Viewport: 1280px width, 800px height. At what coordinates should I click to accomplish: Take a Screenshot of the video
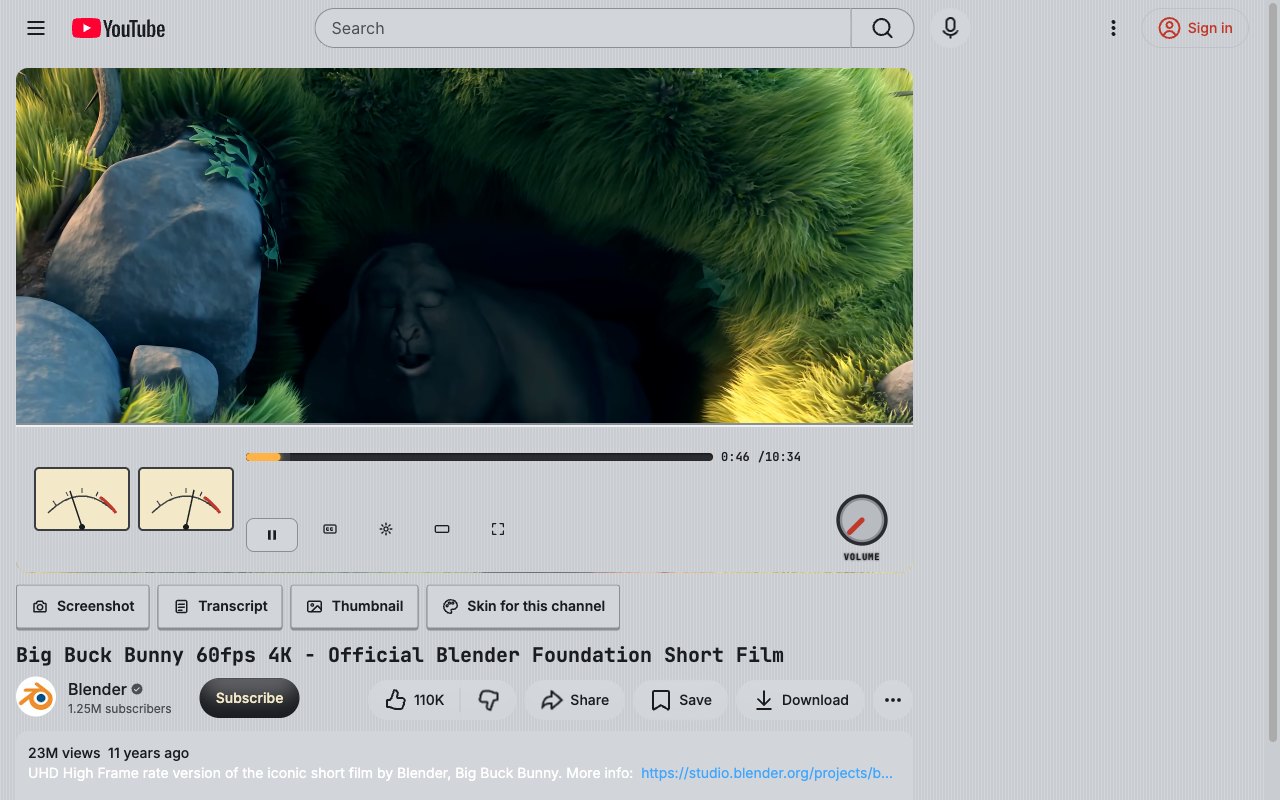[83, 606]
